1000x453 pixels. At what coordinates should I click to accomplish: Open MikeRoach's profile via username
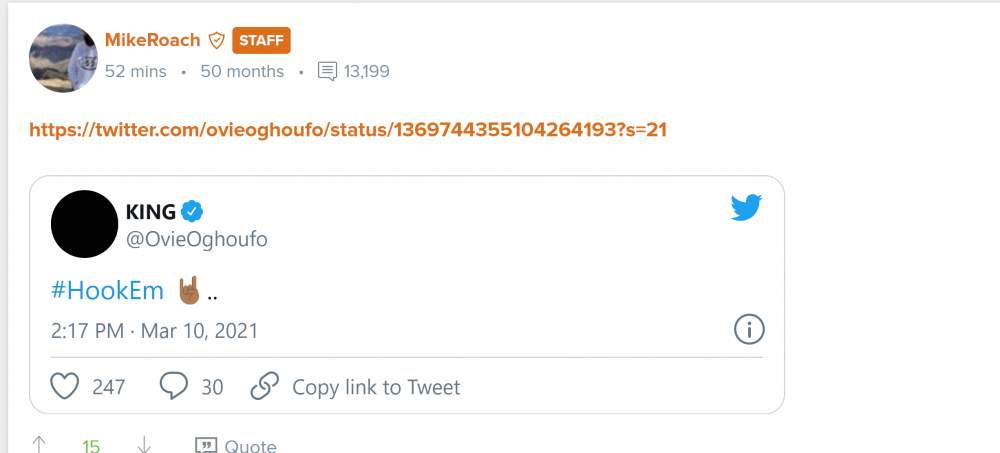(x=152, y=40)
